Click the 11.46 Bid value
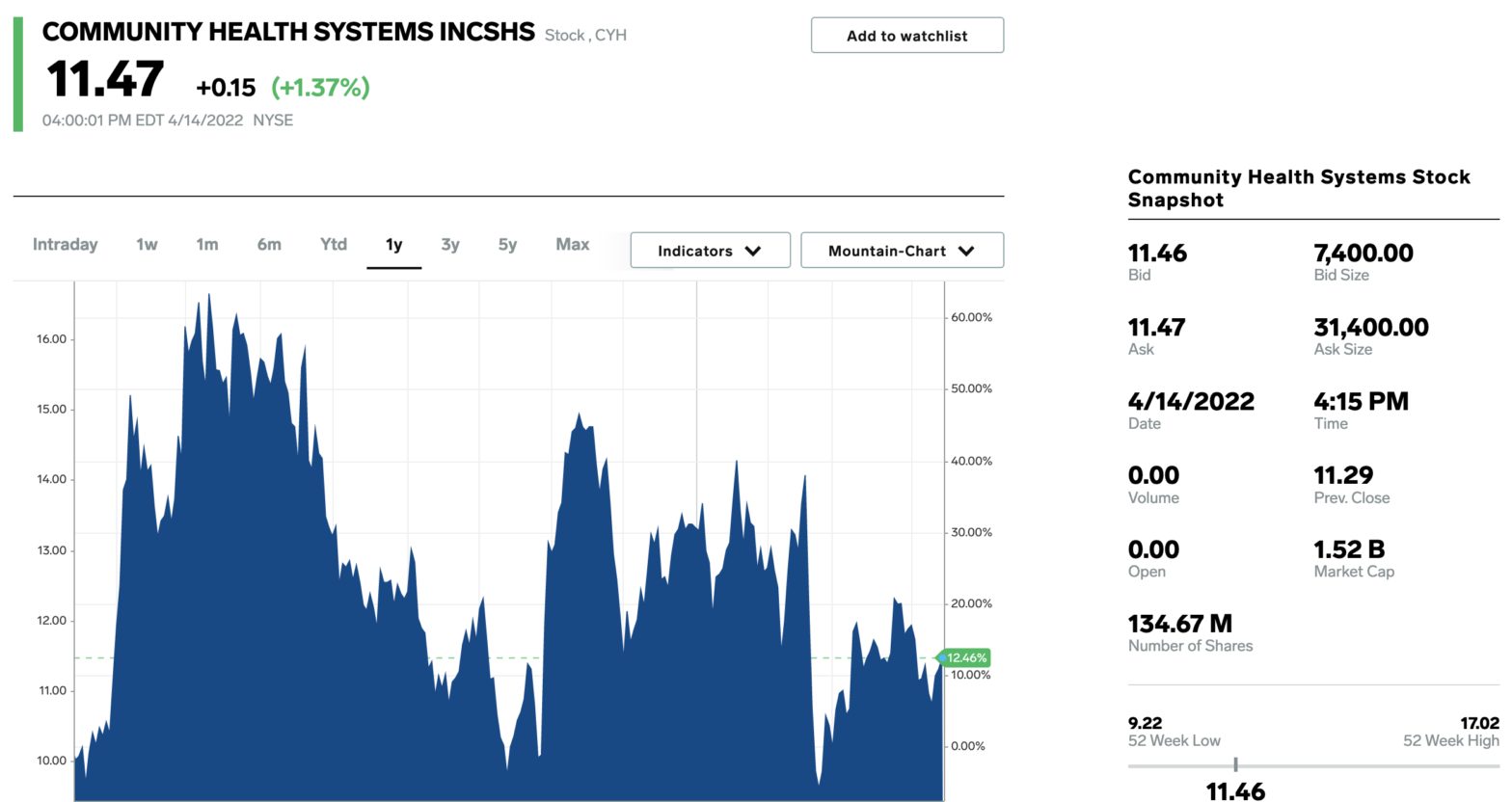The width and height of the screenshot is (1512, 802). pyautogui.click(x=1157, y=254)
